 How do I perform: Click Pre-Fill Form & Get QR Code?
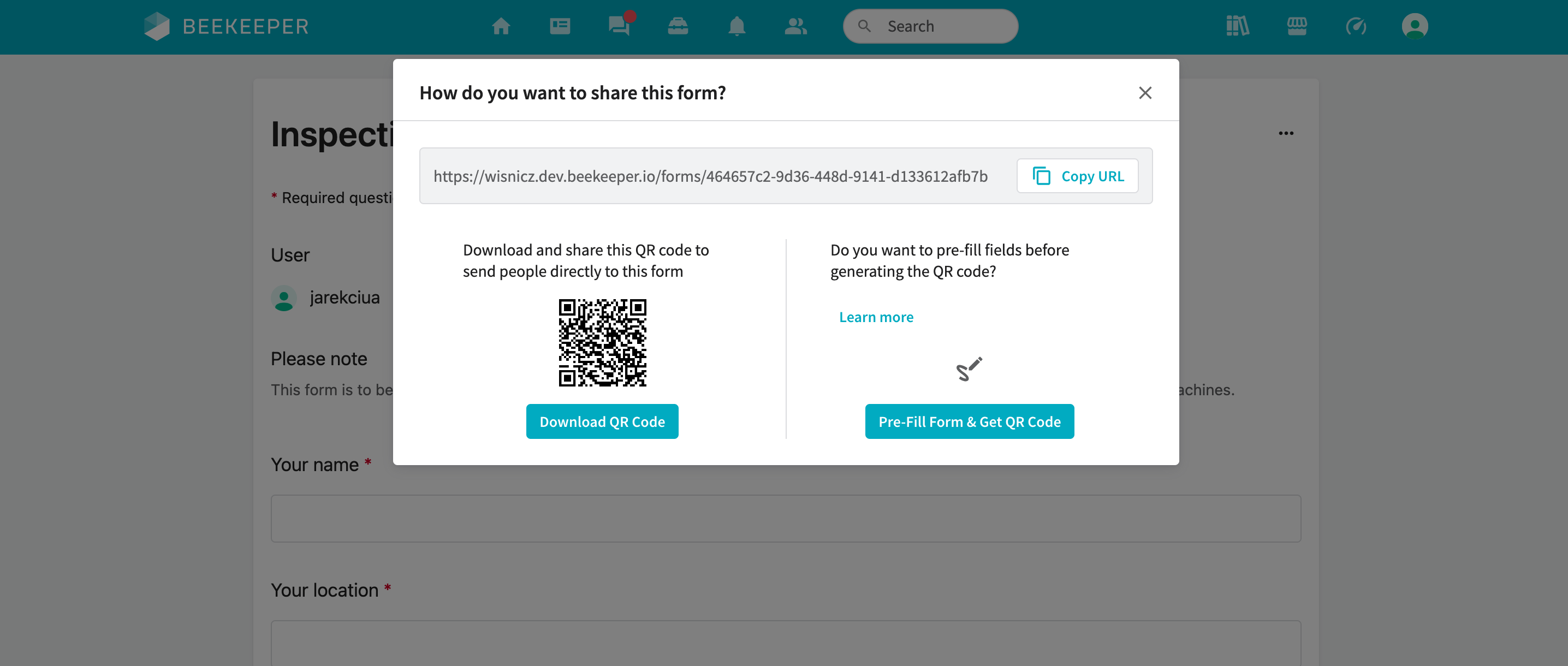[x=969, y=421]
